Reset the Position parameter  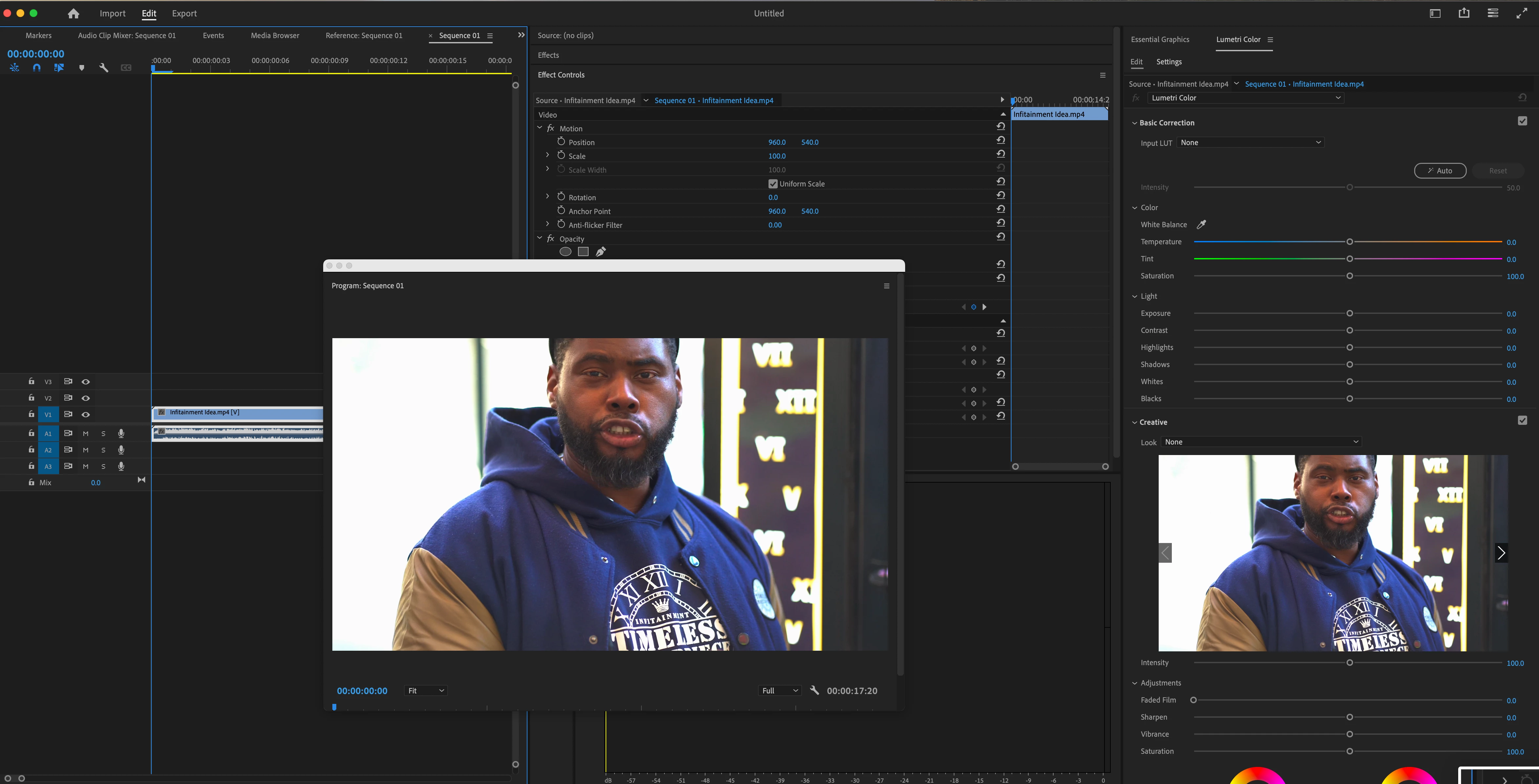tap(1001, 140)
